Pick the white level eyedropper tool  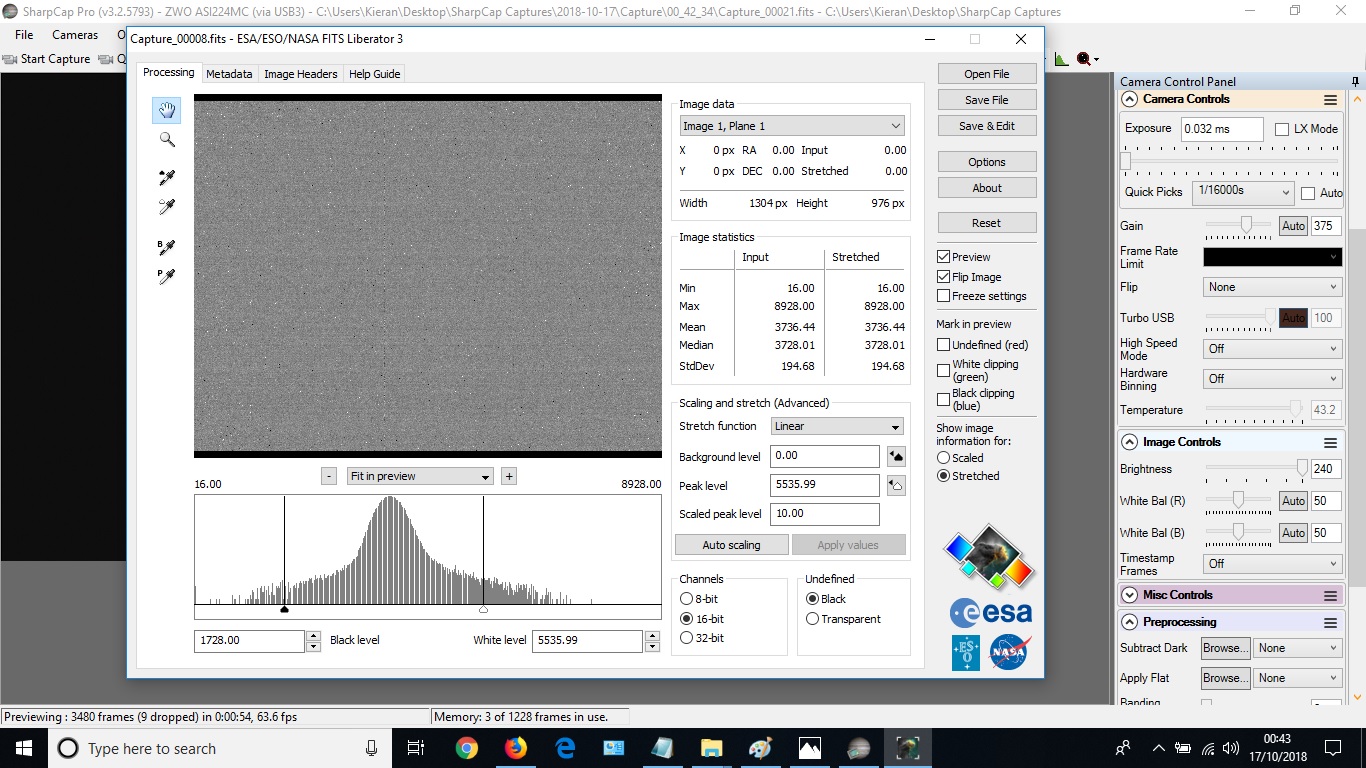click(167, 207)
